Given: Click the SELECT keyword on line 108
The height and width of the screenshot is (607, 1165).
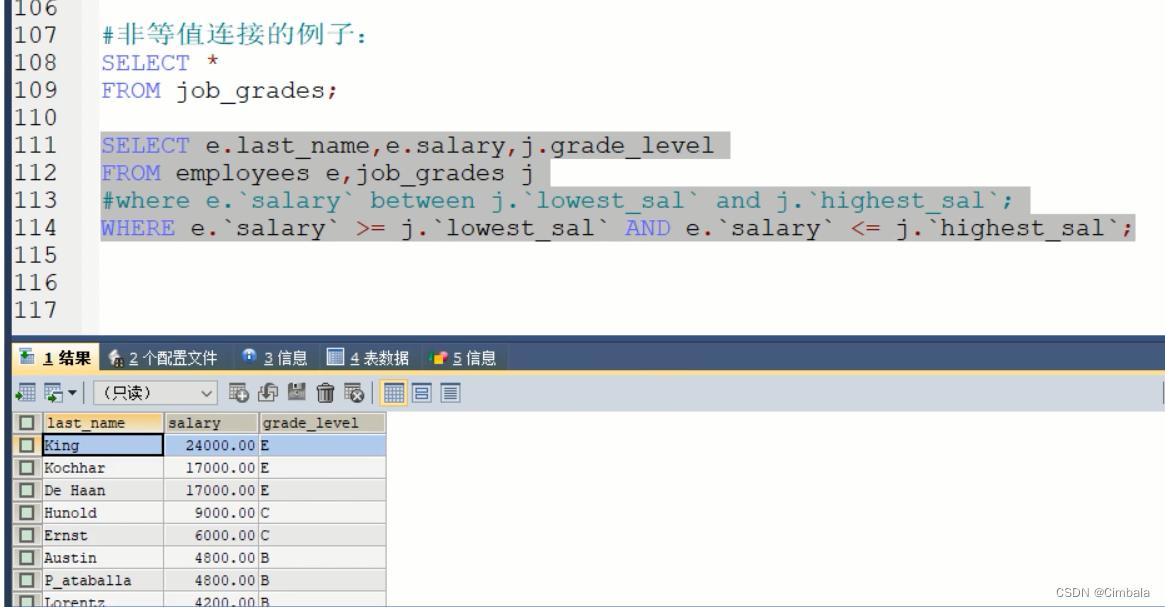Looking at the screenshot, I should (x=146, y=63).
